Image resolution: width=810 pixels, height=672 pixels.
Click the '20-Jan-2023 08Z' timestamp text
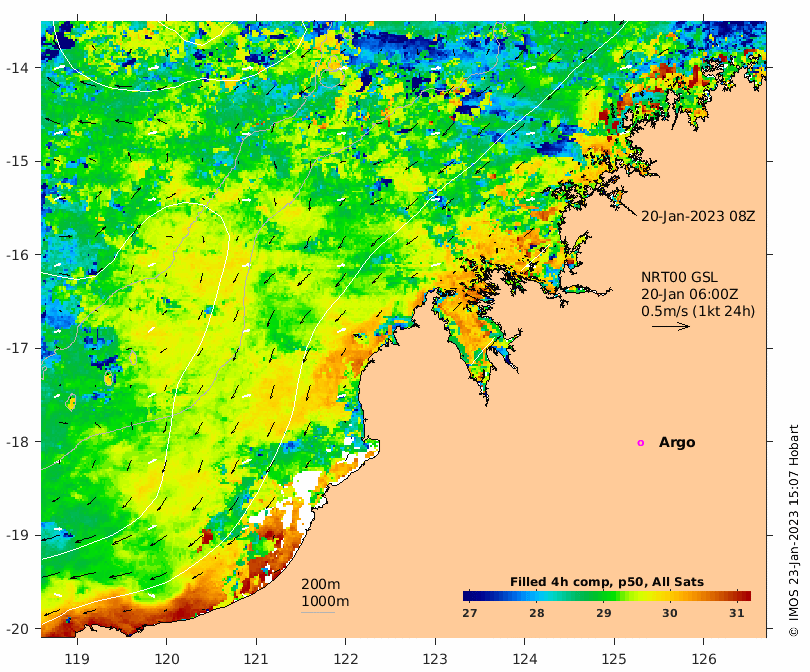(x=698, y=216)
